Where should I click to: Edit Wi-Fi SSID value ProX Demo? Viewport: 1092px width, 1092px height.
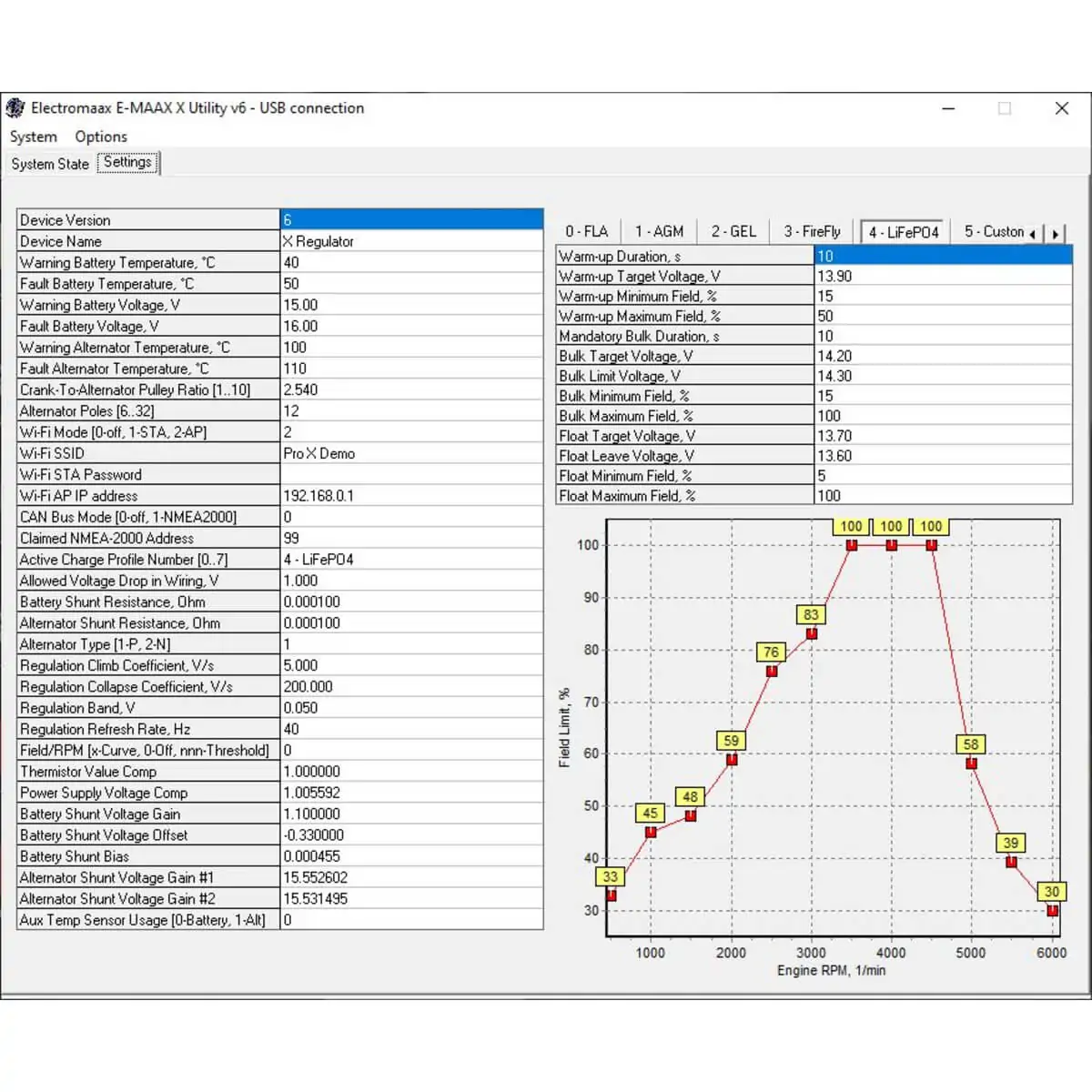coord(411,453)
